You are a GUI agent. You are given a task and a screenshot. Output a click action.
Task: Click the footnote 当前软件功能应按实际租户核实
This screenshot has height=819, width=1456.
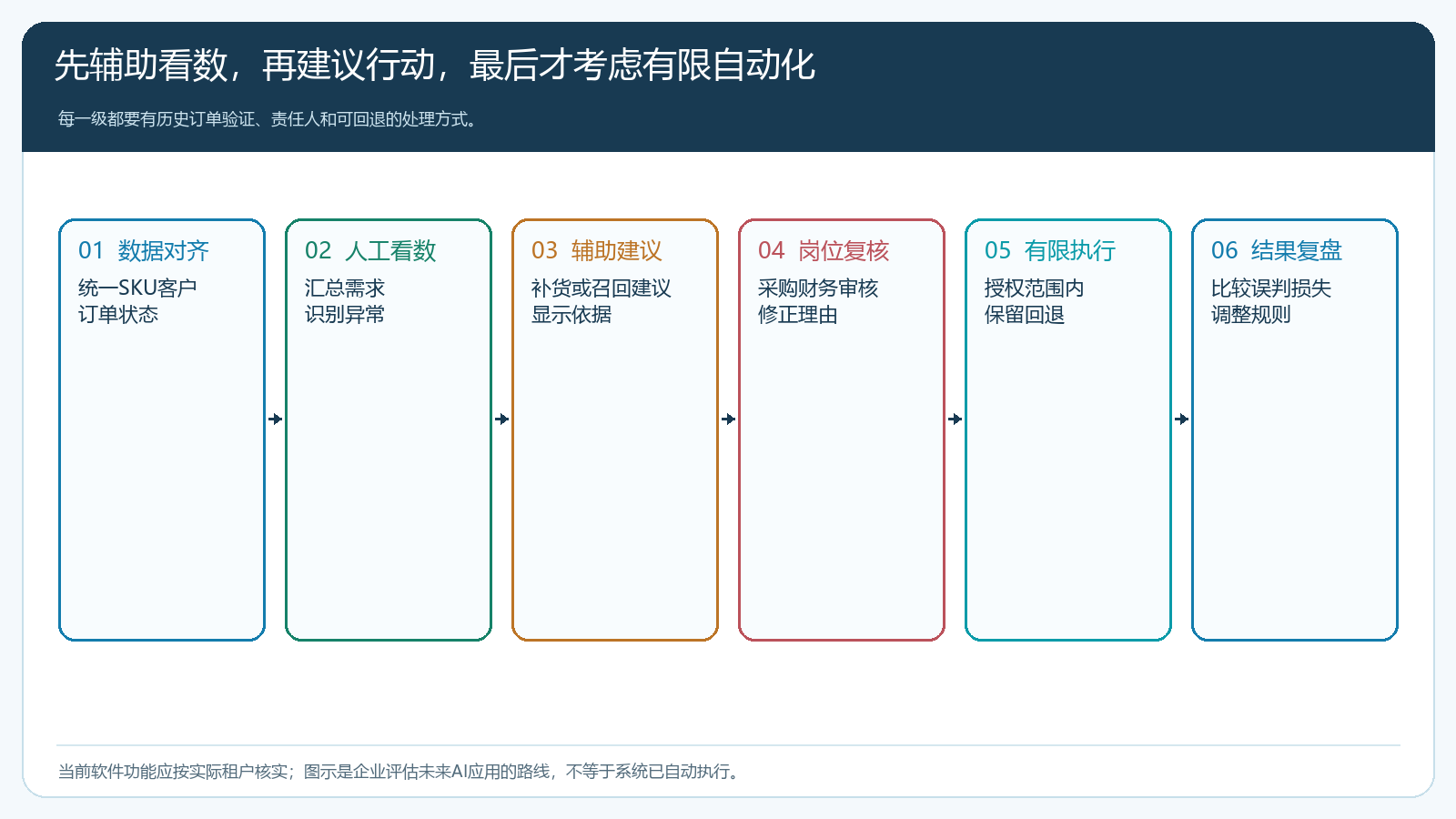173,772
